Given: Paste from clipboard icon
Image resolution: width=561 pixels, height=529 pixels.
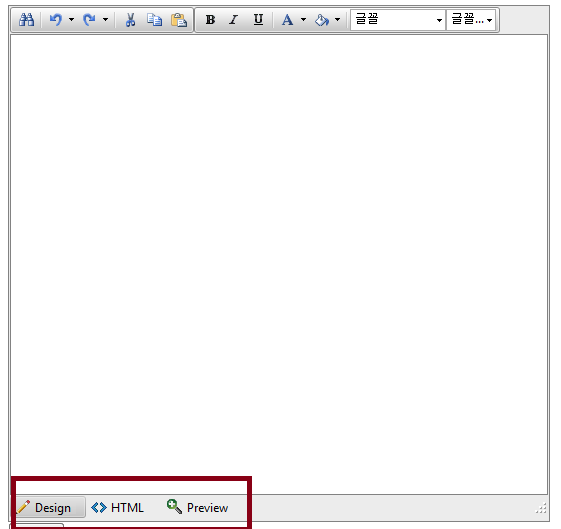Looking at the screenshot, I should [179, 20].
